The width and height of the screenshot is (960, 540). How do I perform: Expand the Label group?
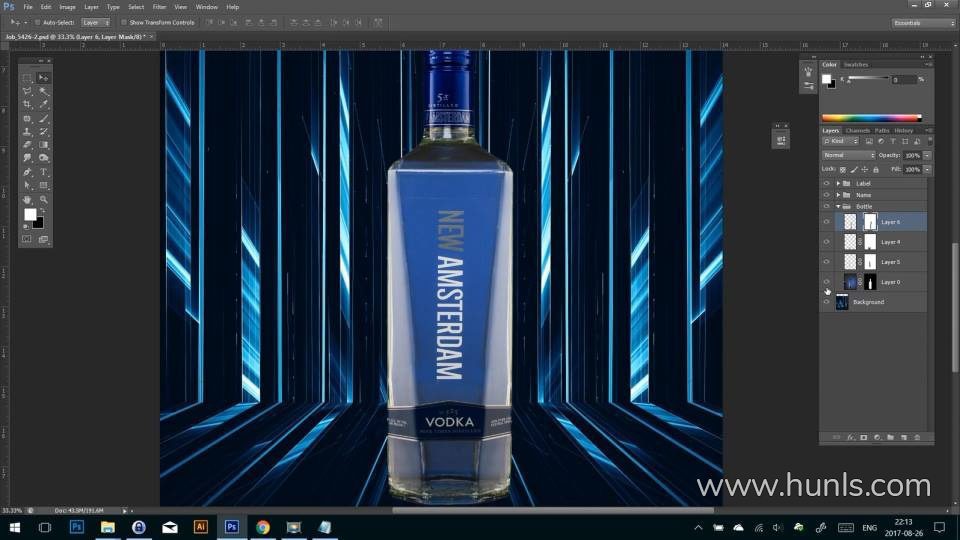[838, 184]
